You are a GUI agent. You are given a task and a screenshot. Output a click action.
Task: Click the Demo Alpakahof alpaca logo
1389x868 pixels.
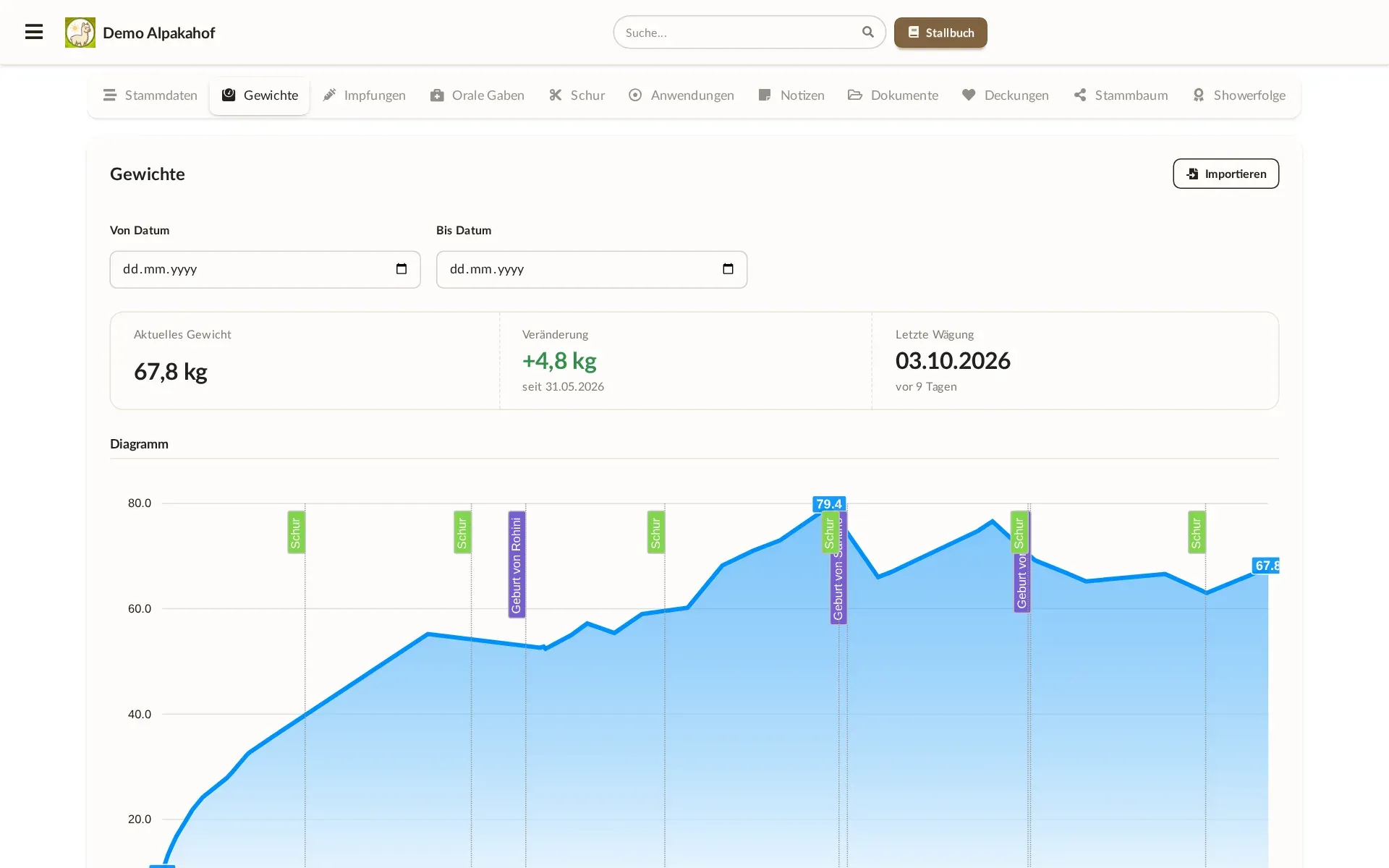coord(80,33)
